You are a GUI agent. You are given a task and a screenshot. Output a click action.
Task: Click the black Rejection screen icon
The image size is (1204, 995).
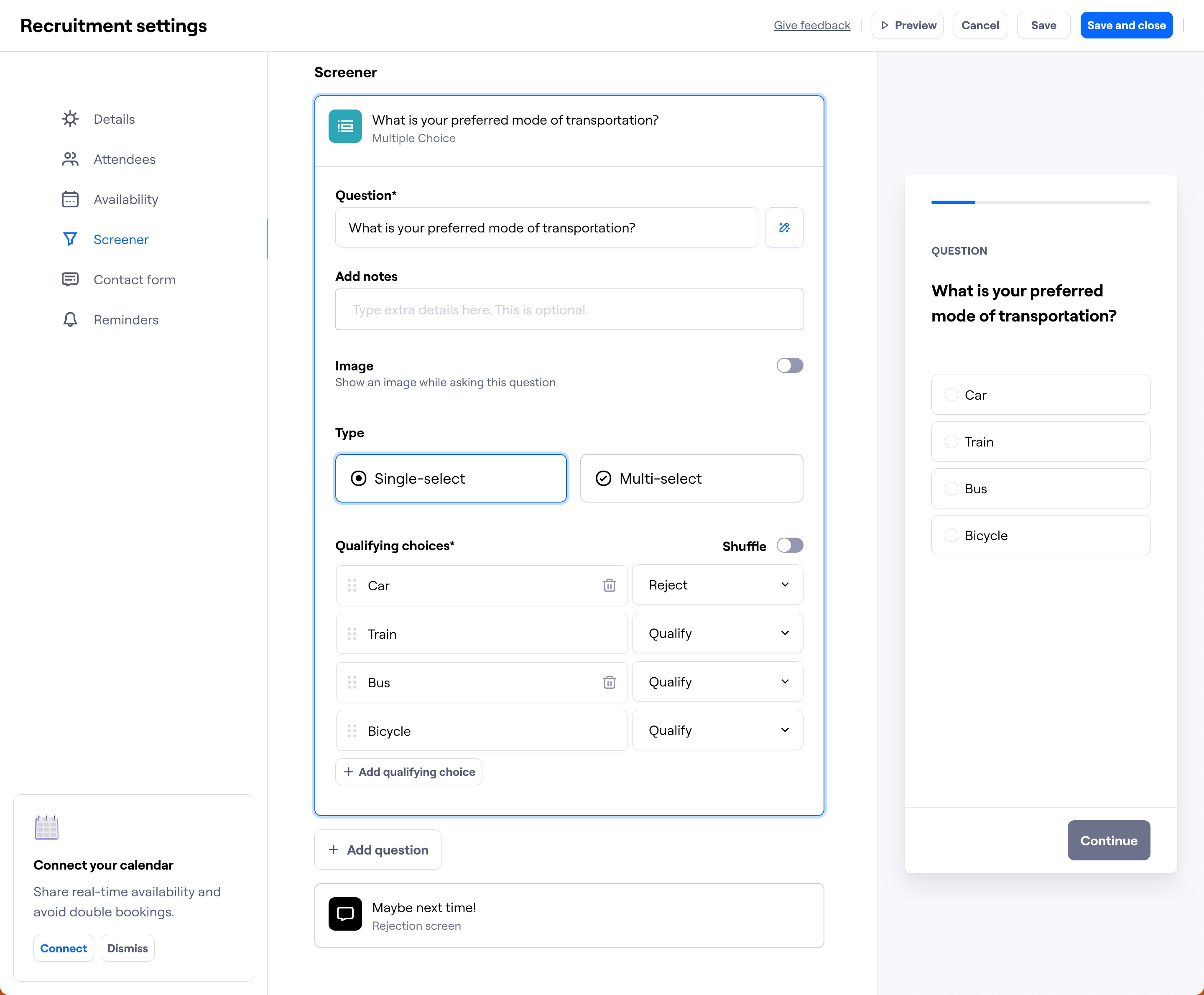pyautogui.click(x=345, y=913)
